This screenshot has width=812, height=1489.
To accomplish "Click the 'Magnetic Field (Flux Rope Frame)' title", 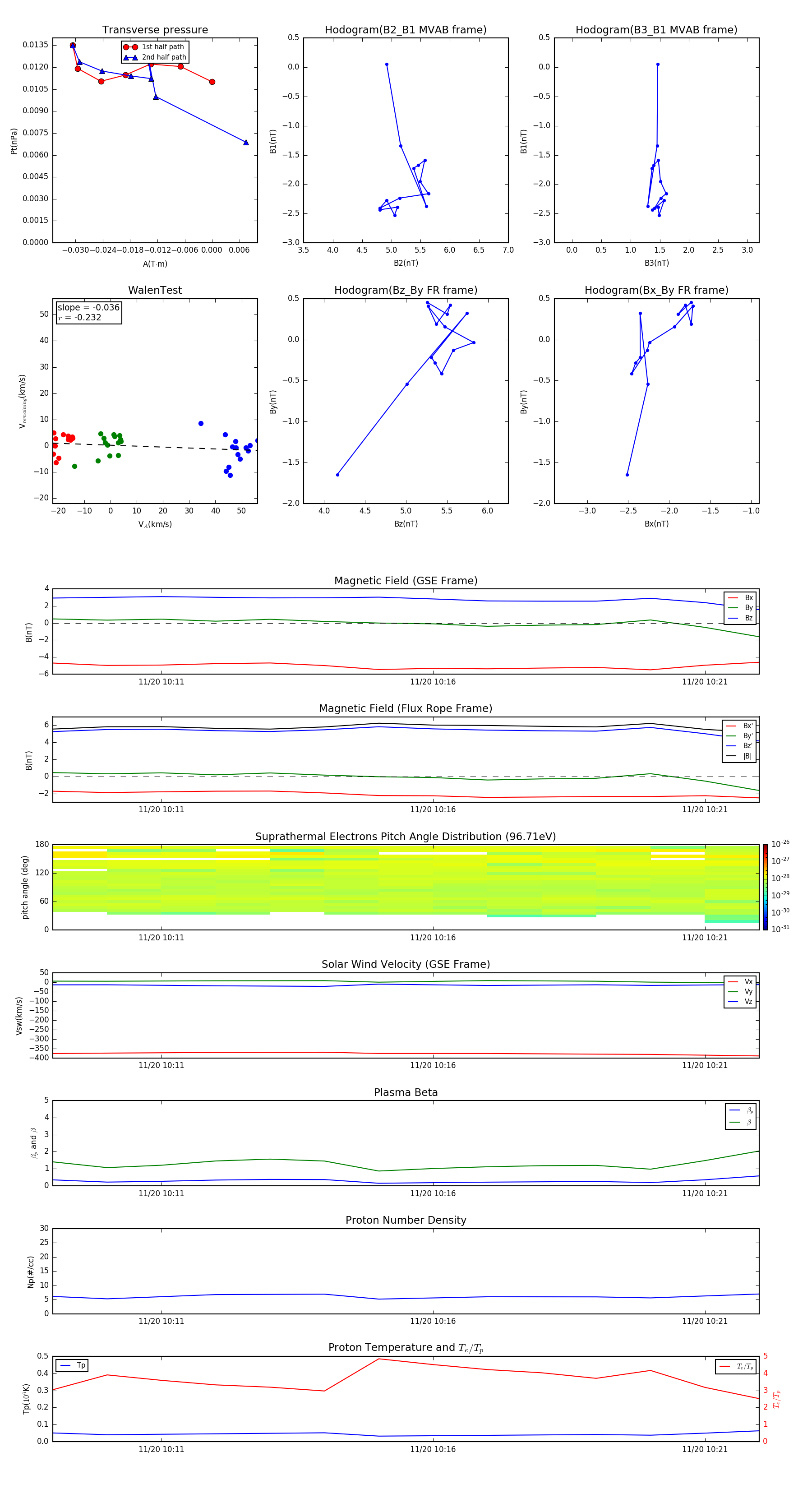I will coord(406,709).
